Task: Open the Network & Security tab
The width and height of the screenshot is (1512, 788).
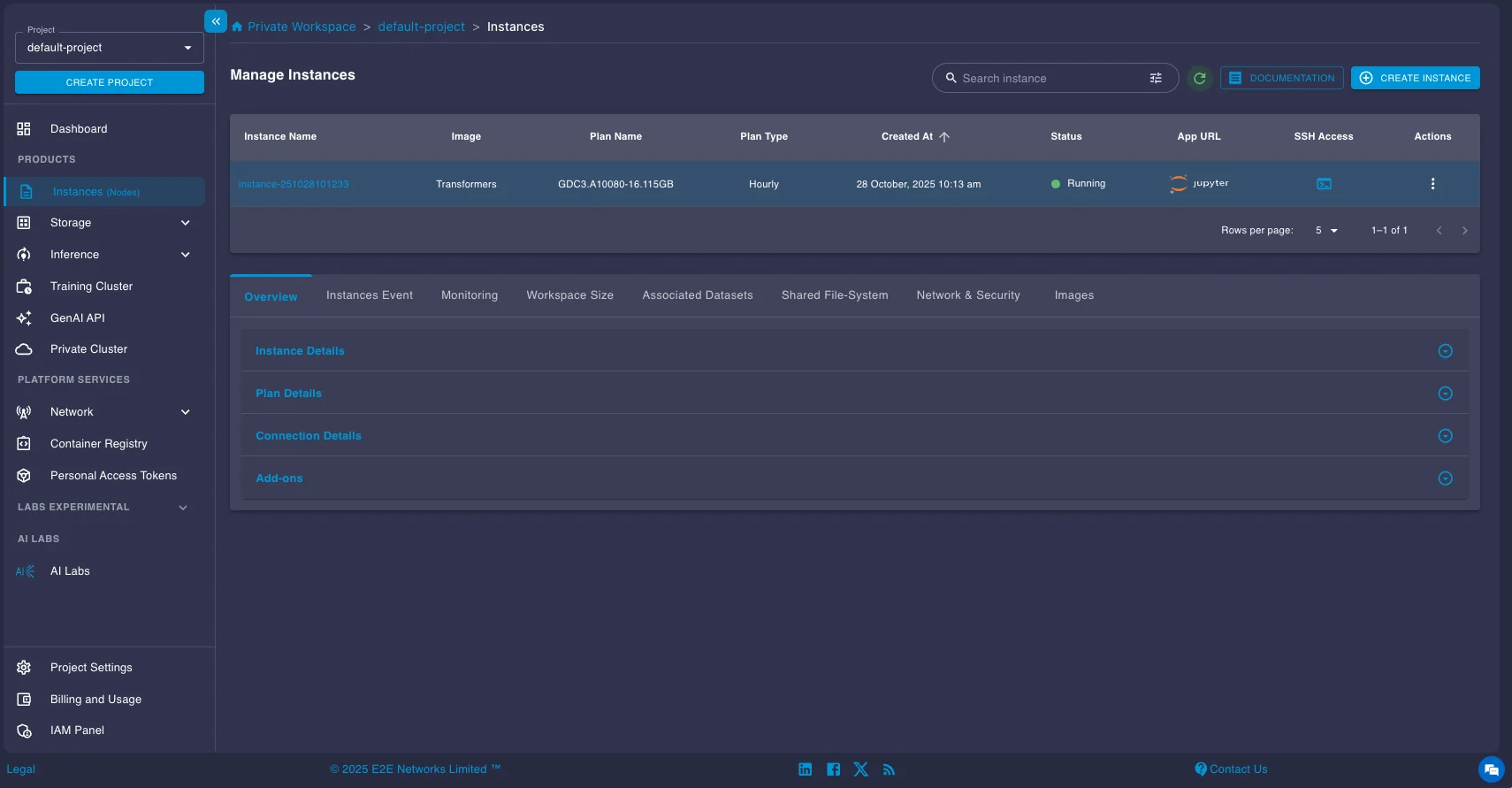Action: [x=968, y=295]
